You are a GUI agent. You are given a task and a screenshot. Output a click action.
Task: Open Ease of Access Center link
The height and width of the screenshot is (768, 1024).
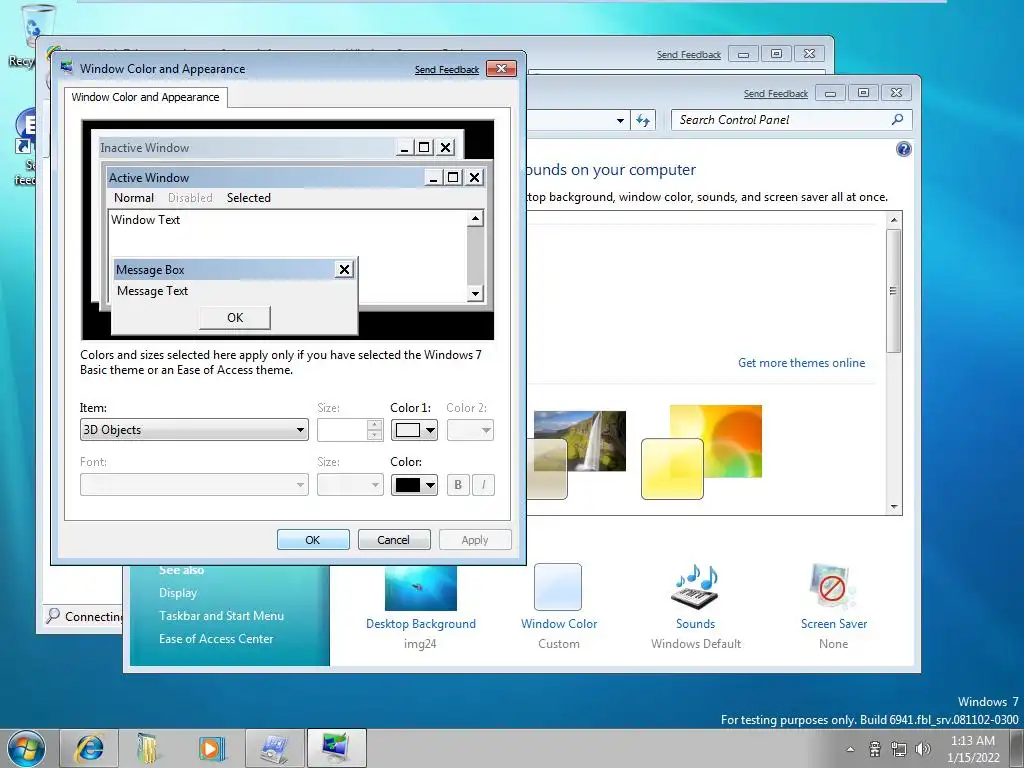tap(216, 639)
